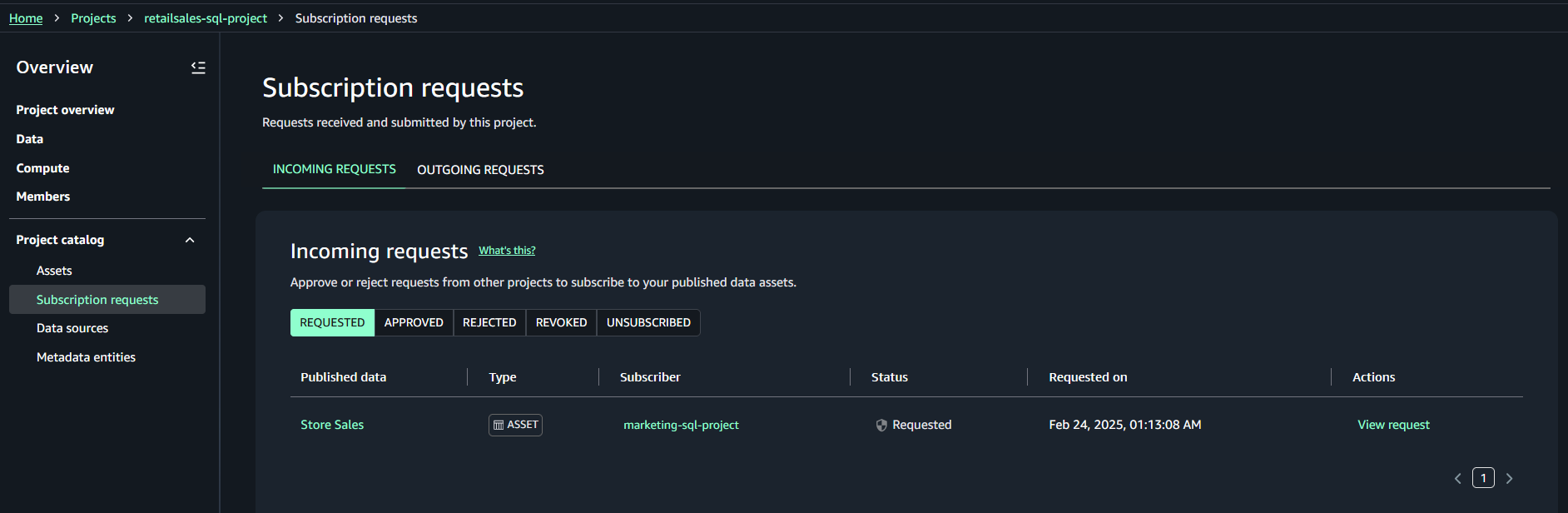Image resolution: width=1568 pixels, height=513 pixels.
Task: Click page 1 pagination button
Action: (x=1483, y=478)
